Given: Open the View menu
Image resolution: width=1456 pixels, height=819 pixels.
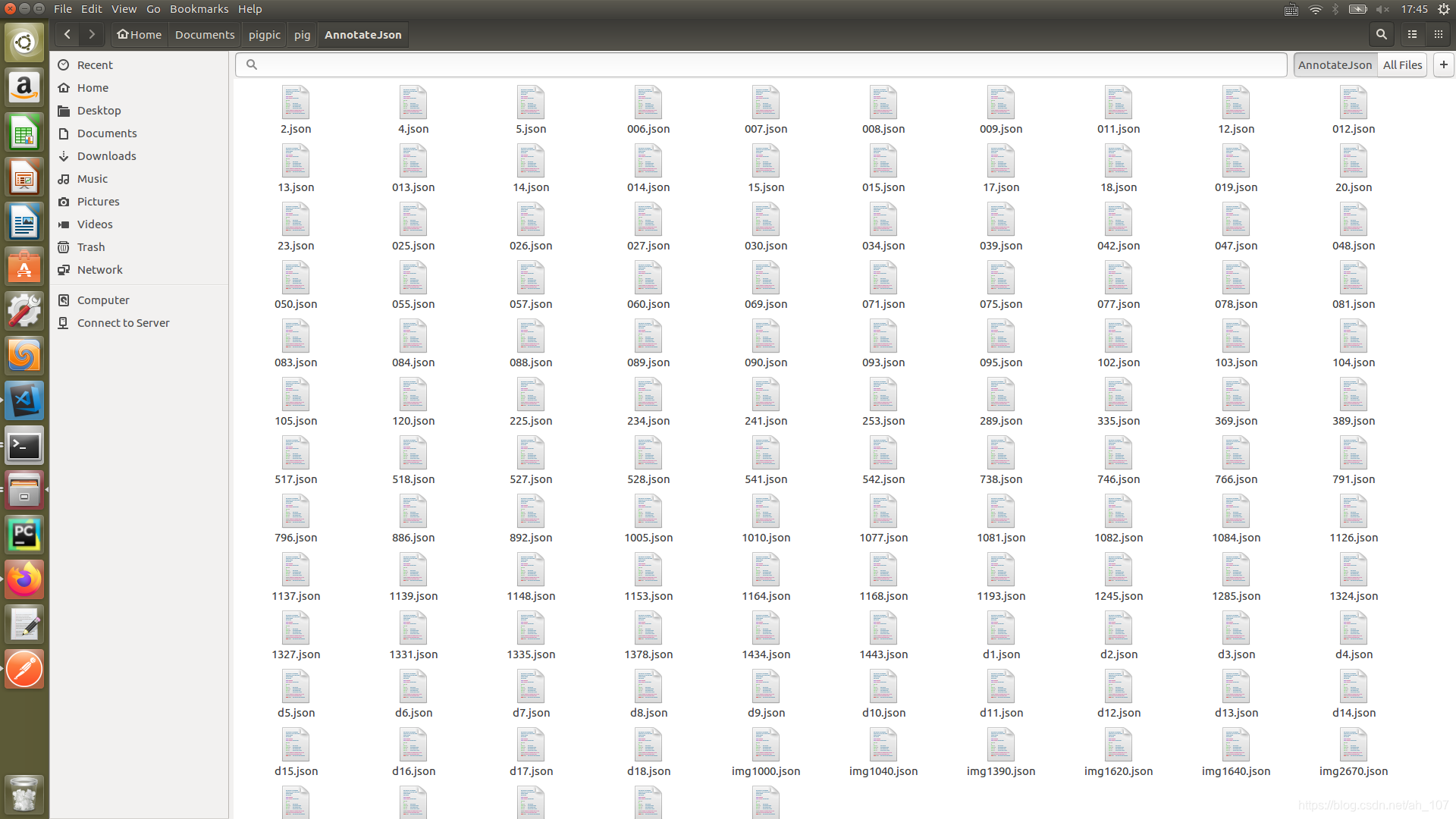Looking at the screenshot, I should 124,9.
